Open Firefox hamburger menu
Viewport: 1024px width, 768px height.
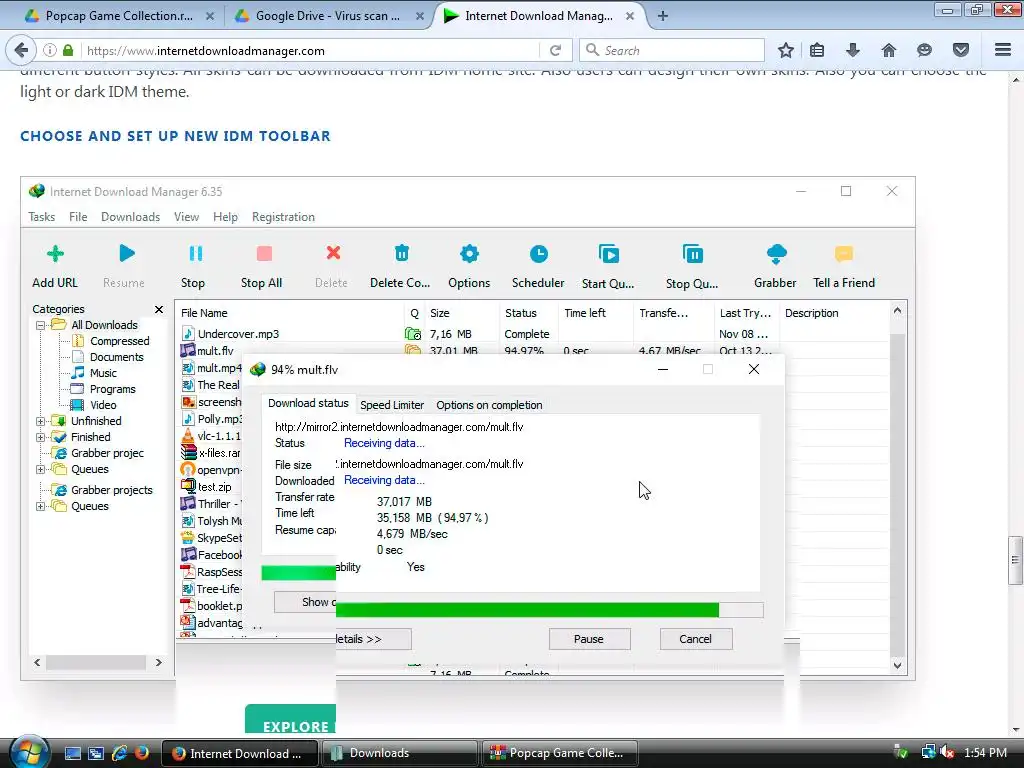(1003, 50)
